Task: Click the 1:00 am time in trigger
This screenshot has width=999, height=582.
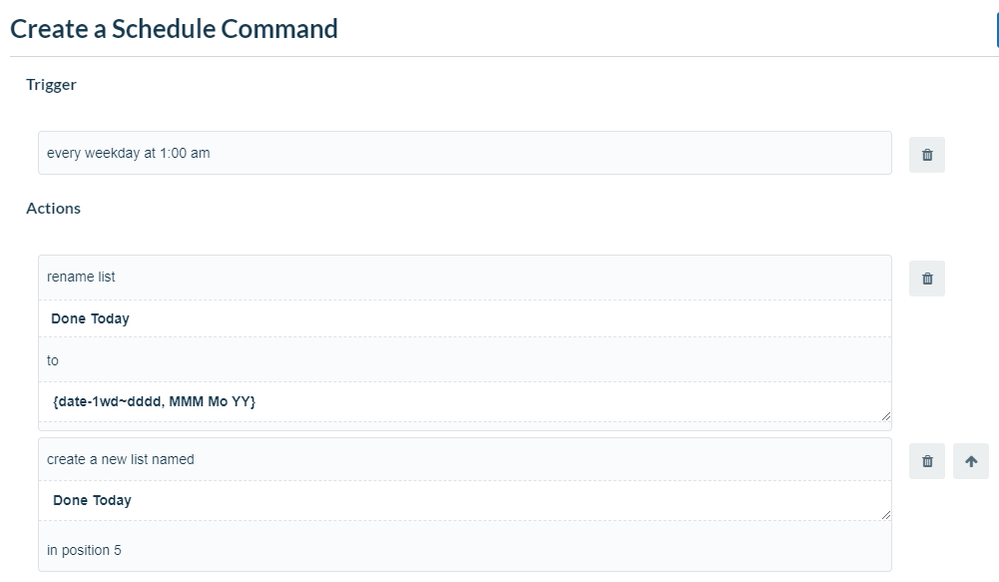Action: point(185,153)
